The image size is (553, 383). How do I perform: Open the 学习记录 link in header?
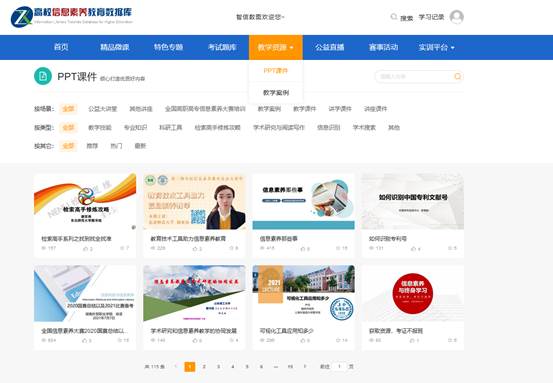pyautogui.click(x=431, y=17)
